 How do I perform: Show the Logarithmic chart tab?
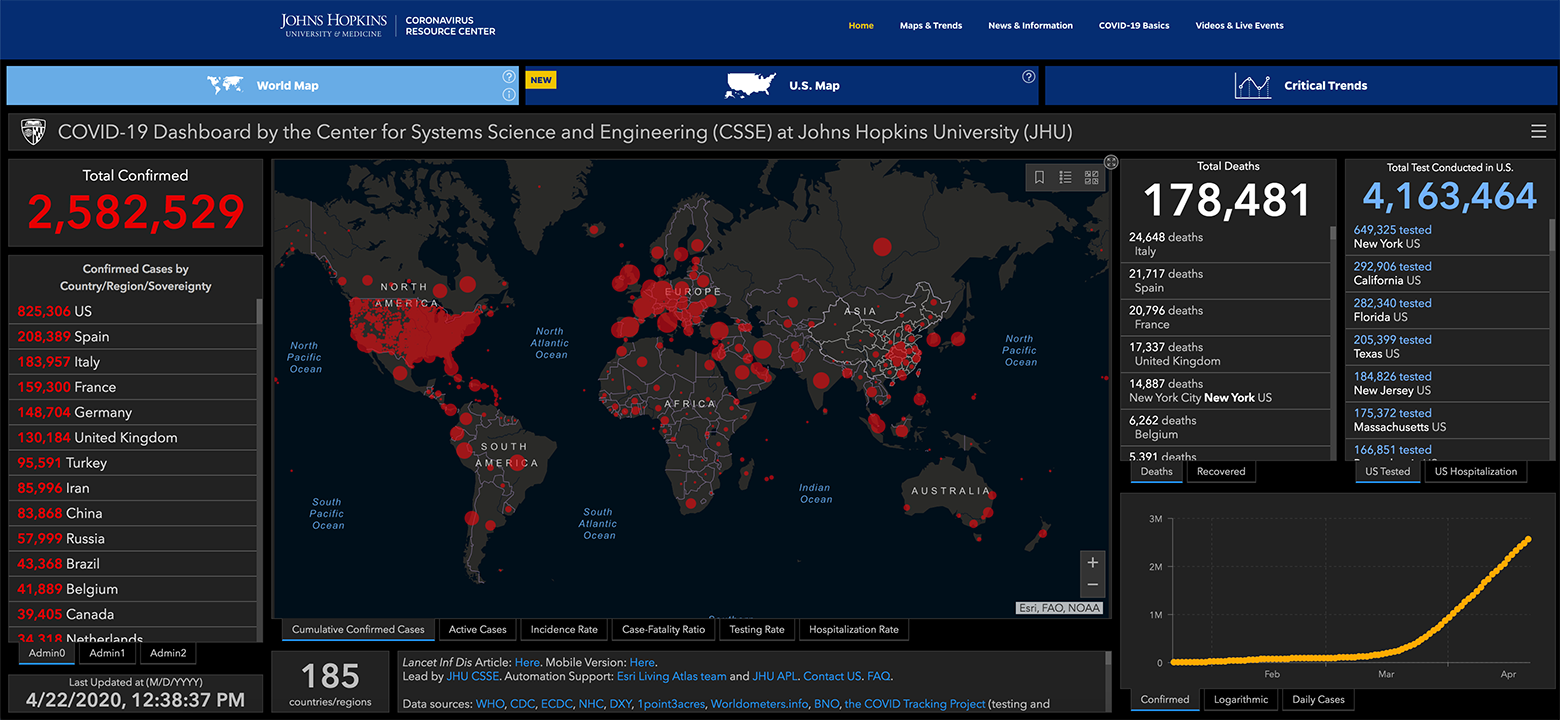(x=1241, y=699)
